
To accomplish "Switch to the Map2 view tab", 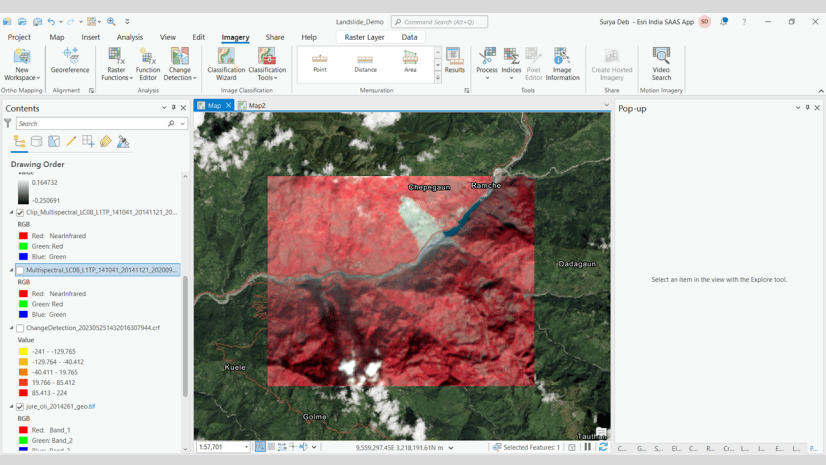I will [257, 105].
